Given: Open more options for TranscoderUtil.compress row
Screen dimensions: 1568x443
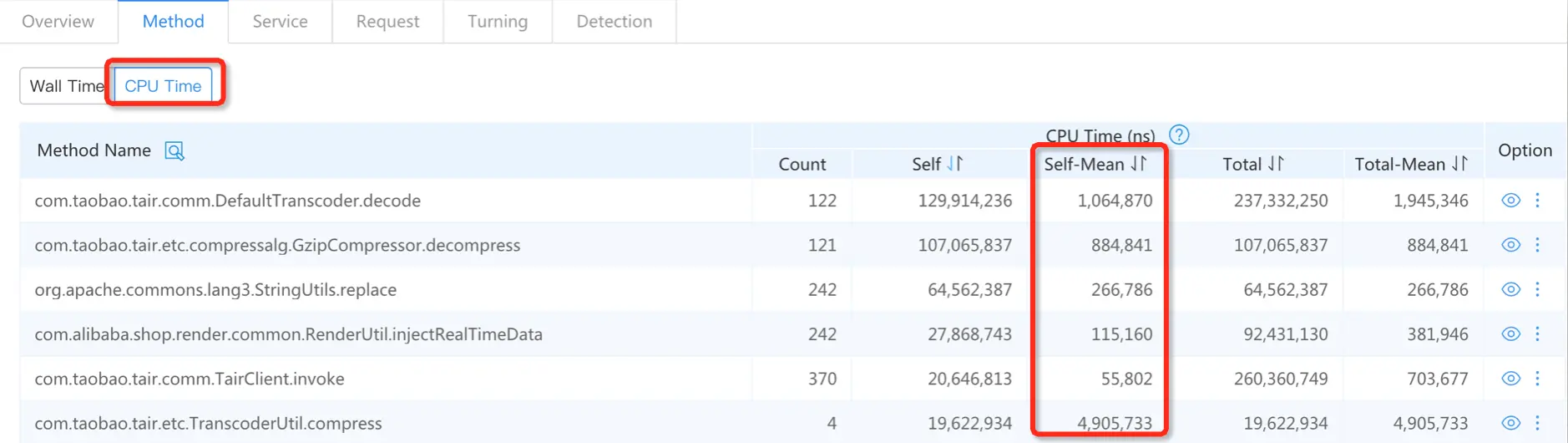Looking at the screenshot, I should (1537, 423).
